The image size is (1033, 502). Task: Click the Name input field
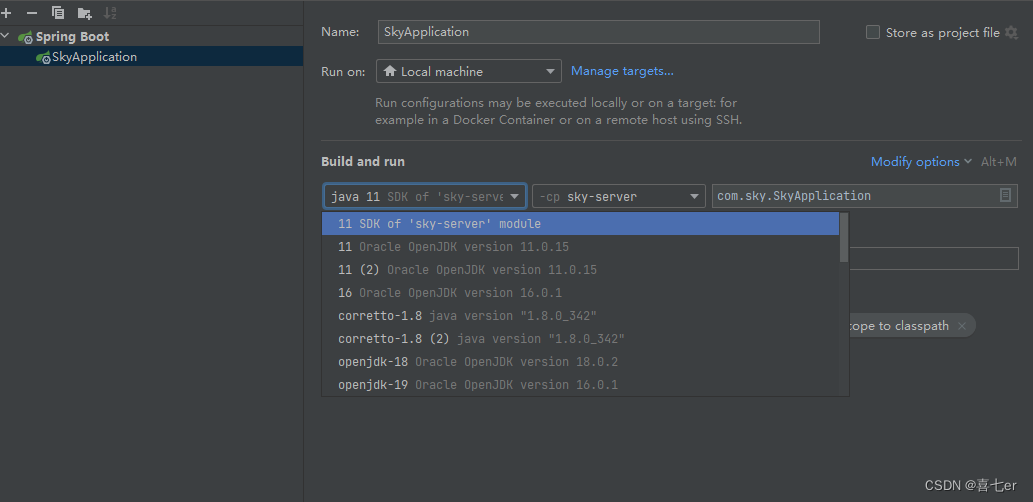pyautogui.click(x=598, y=32)
